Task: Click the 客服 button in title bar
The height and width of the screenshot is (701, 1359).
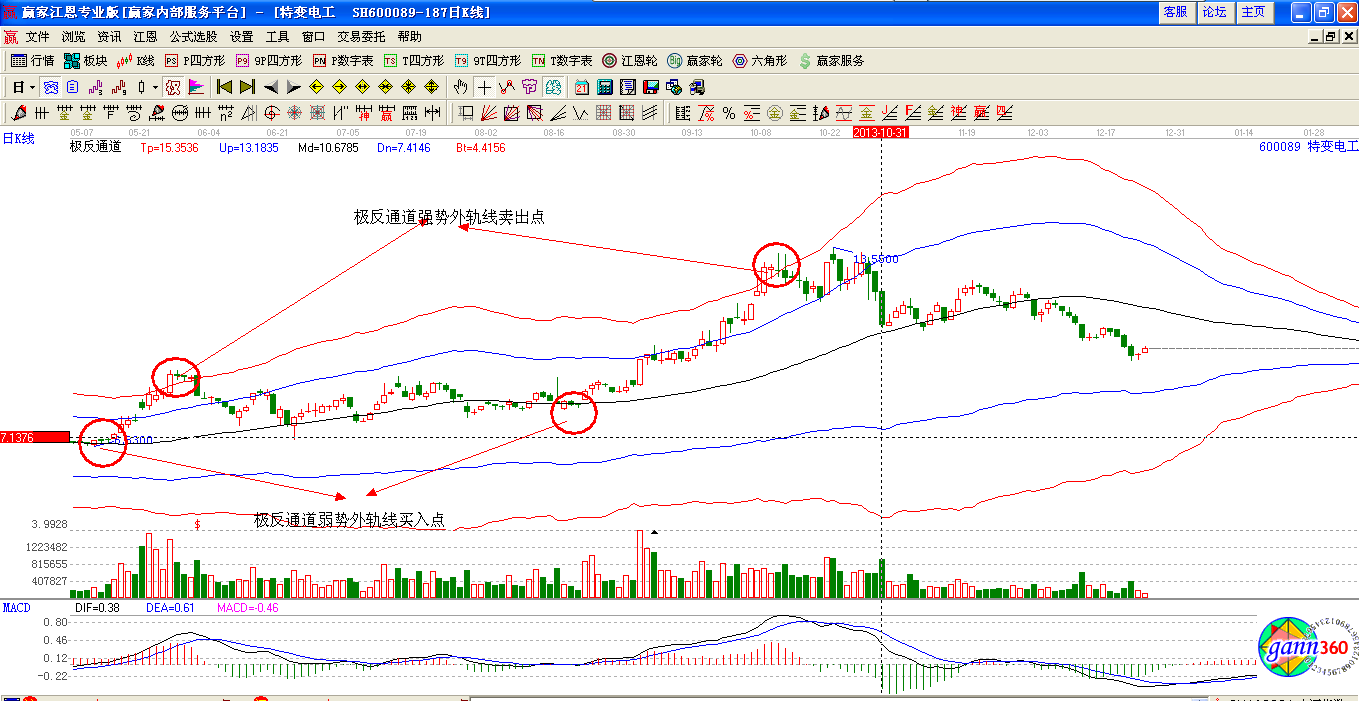Action: tap(1175, 12)
